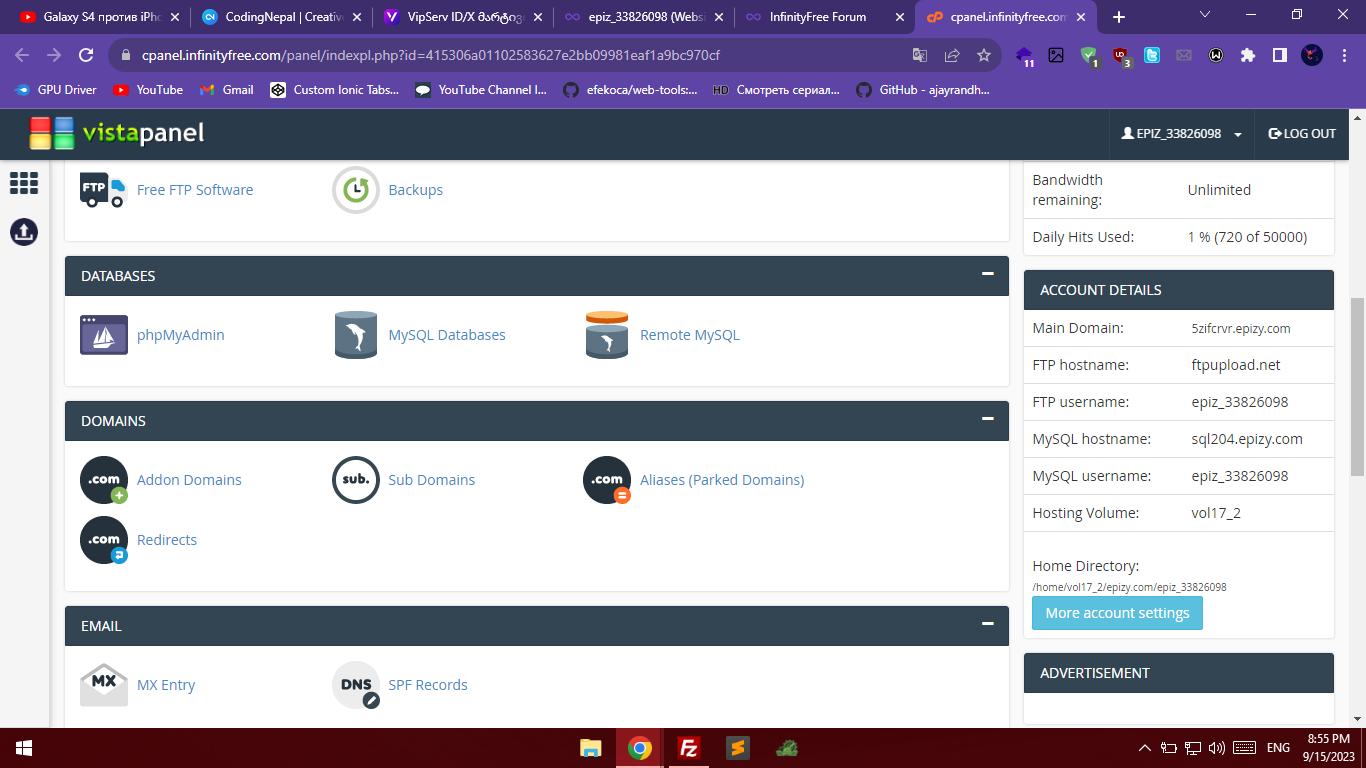The image size is (1366, 768).
Task: Open the SPF Records DNS icon
Action: (x=356, y=685)
